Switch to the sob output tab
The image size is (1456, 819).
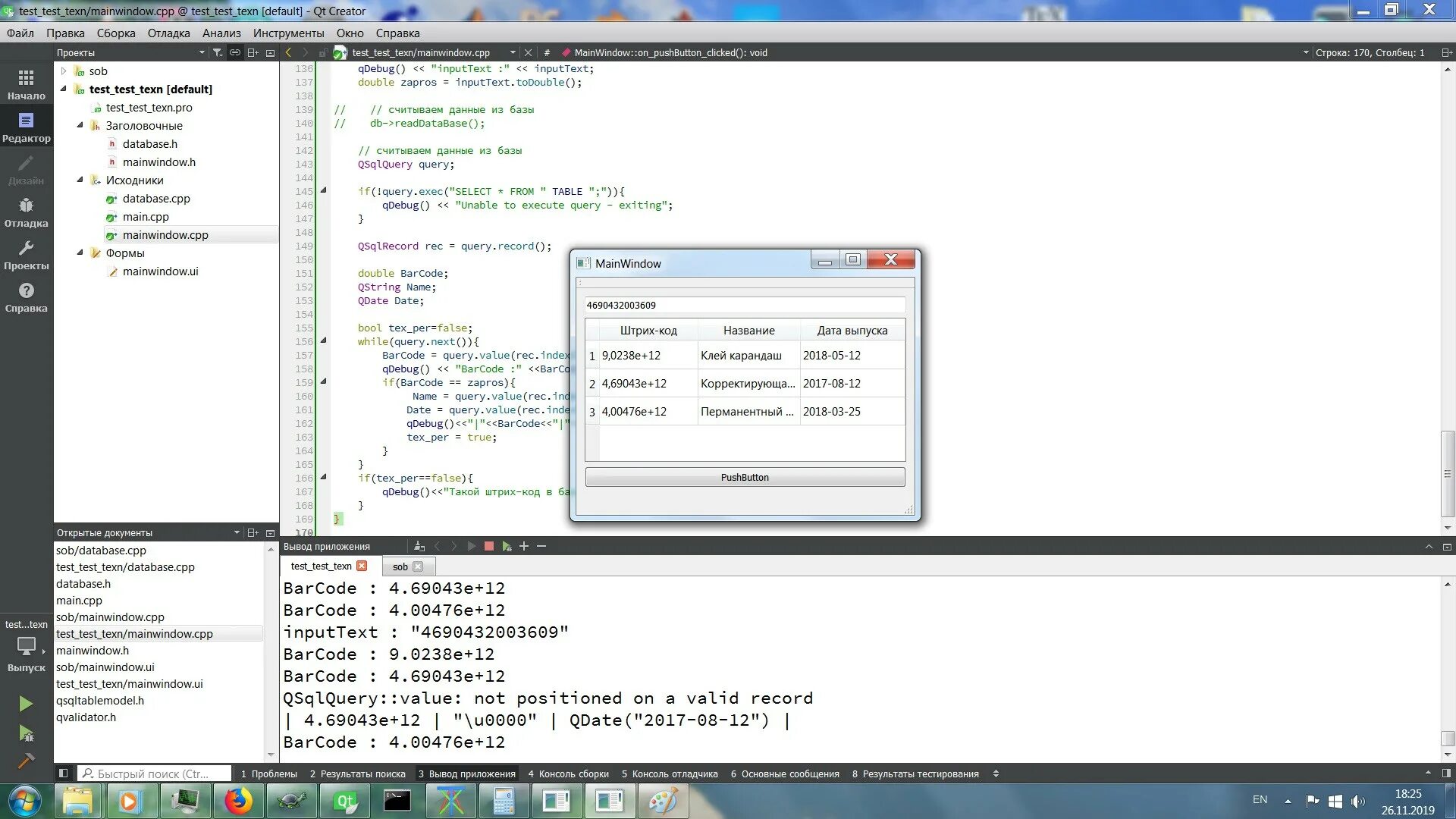point(400,566)
